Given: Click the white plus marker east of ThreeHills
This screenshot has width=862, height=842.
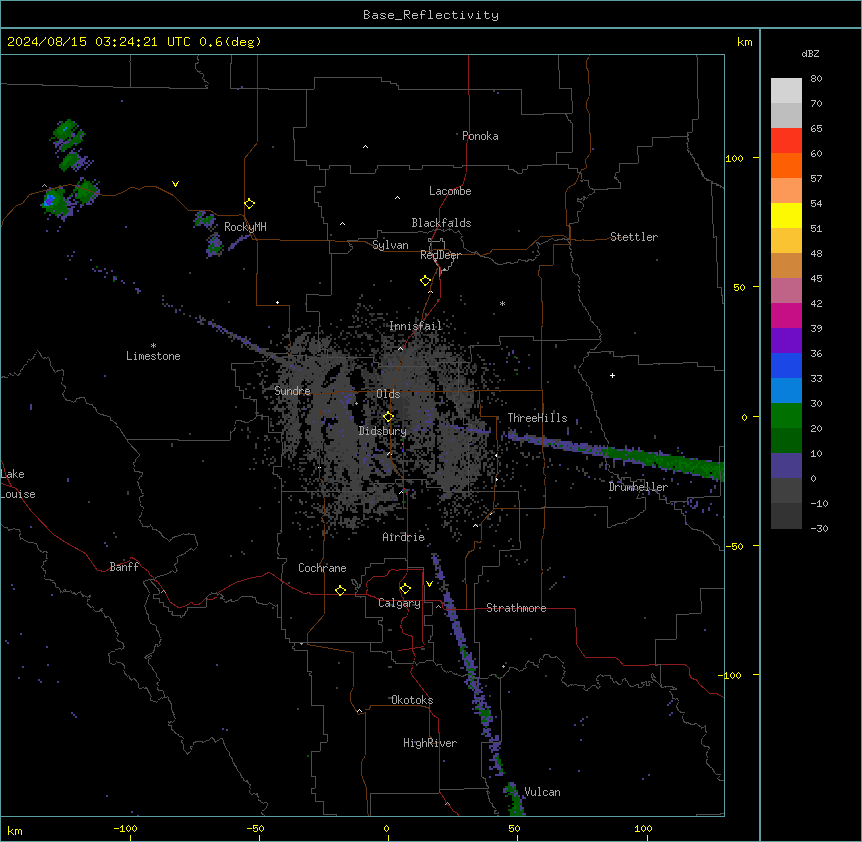Looking at the screenshot, I should (x=612, y=375).
